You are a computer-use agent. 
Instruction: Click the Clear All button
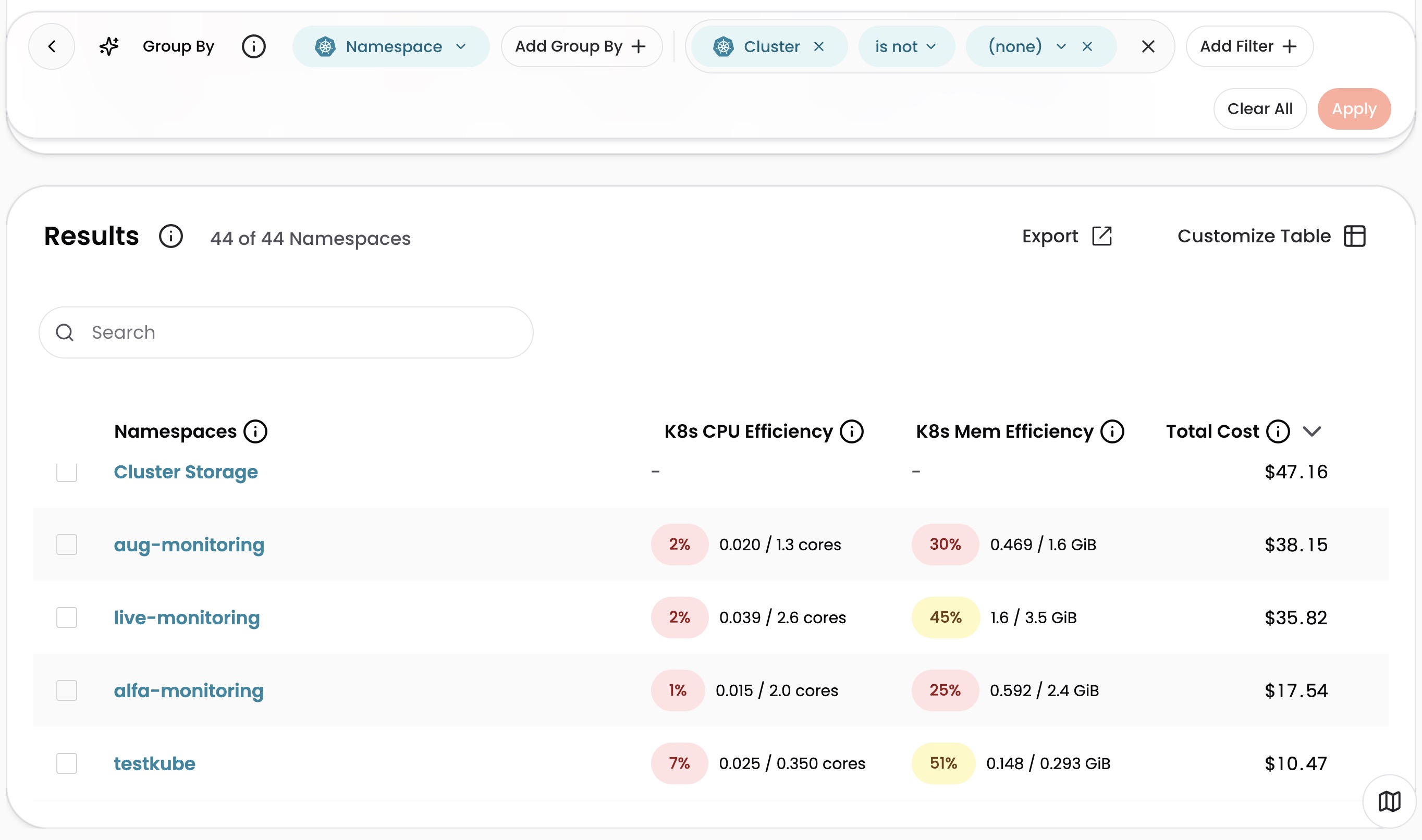pos(1260,109)
